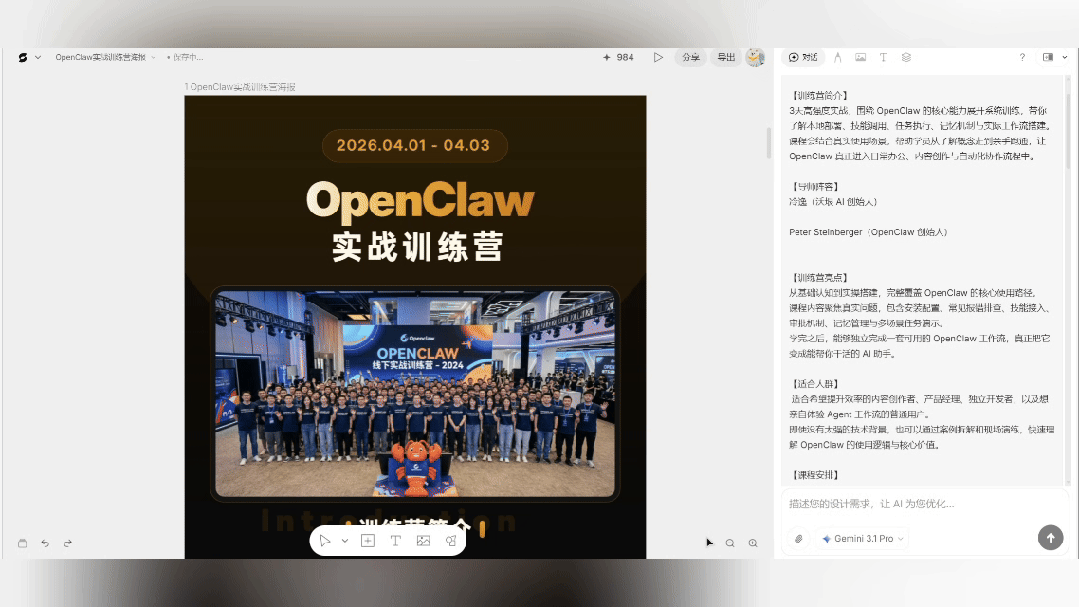Undo the last action
Viewport: 1079px width, 607px height.
[x=45, y=543]
